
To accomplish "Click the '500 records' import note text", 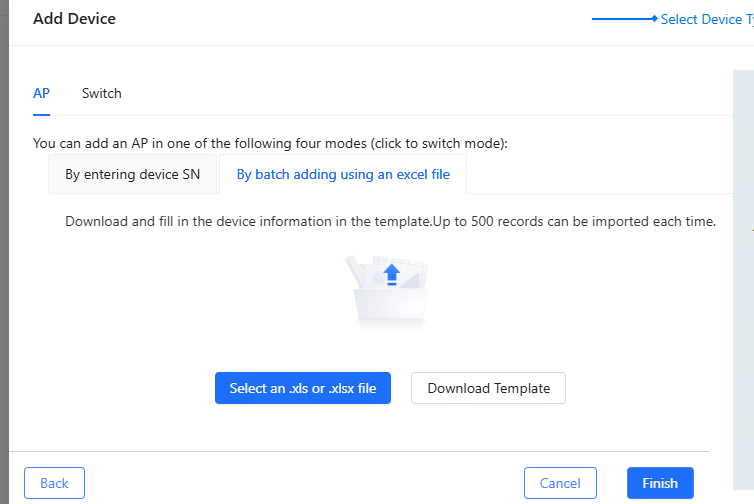I will pyautogui.click(x=390, y=221).
